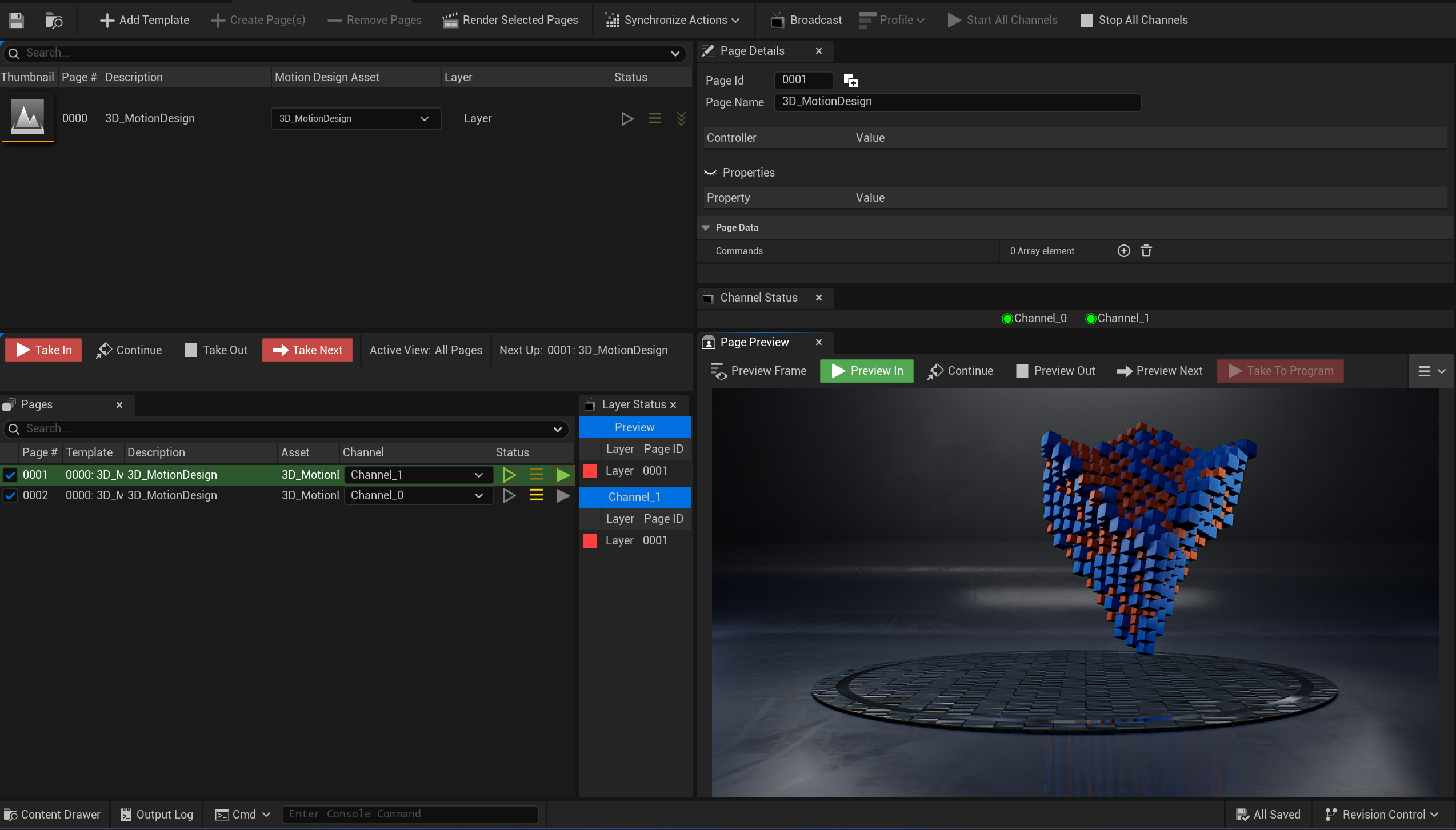Open 3D_MotionDesign asset dropdown
This screenshot has width=1456, height=830.
355,118
